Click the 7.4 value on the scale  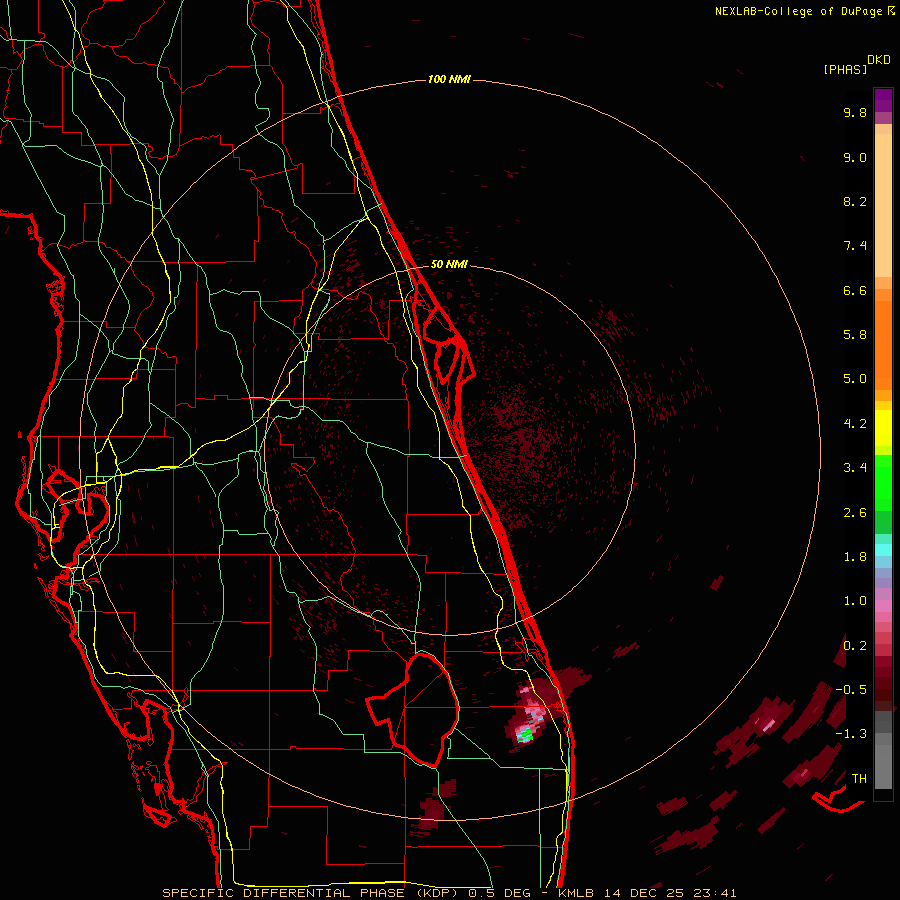coord(855,246)
